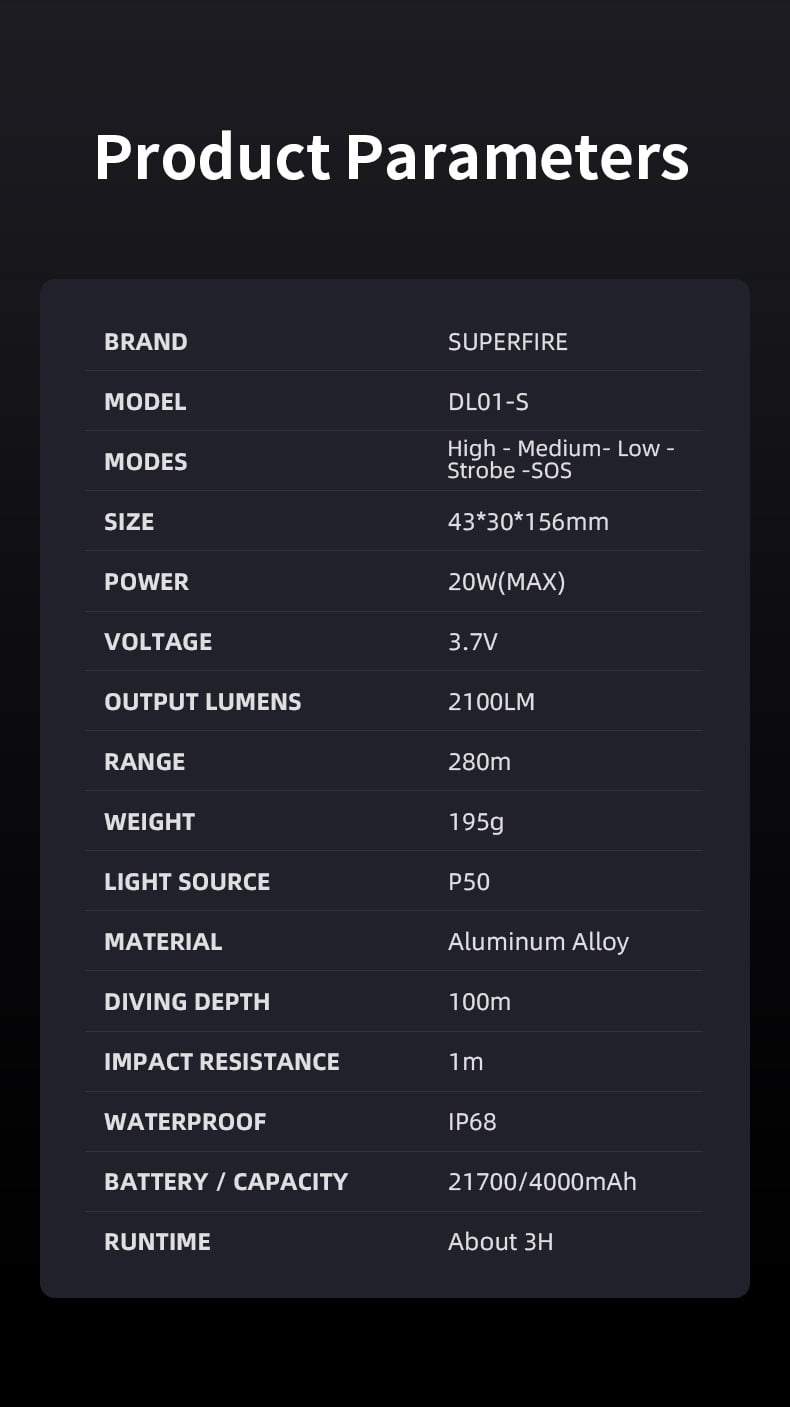Click the DIVING DEPTH label
Viewport: 790px width, 1407px height.
coord(187,1002)
